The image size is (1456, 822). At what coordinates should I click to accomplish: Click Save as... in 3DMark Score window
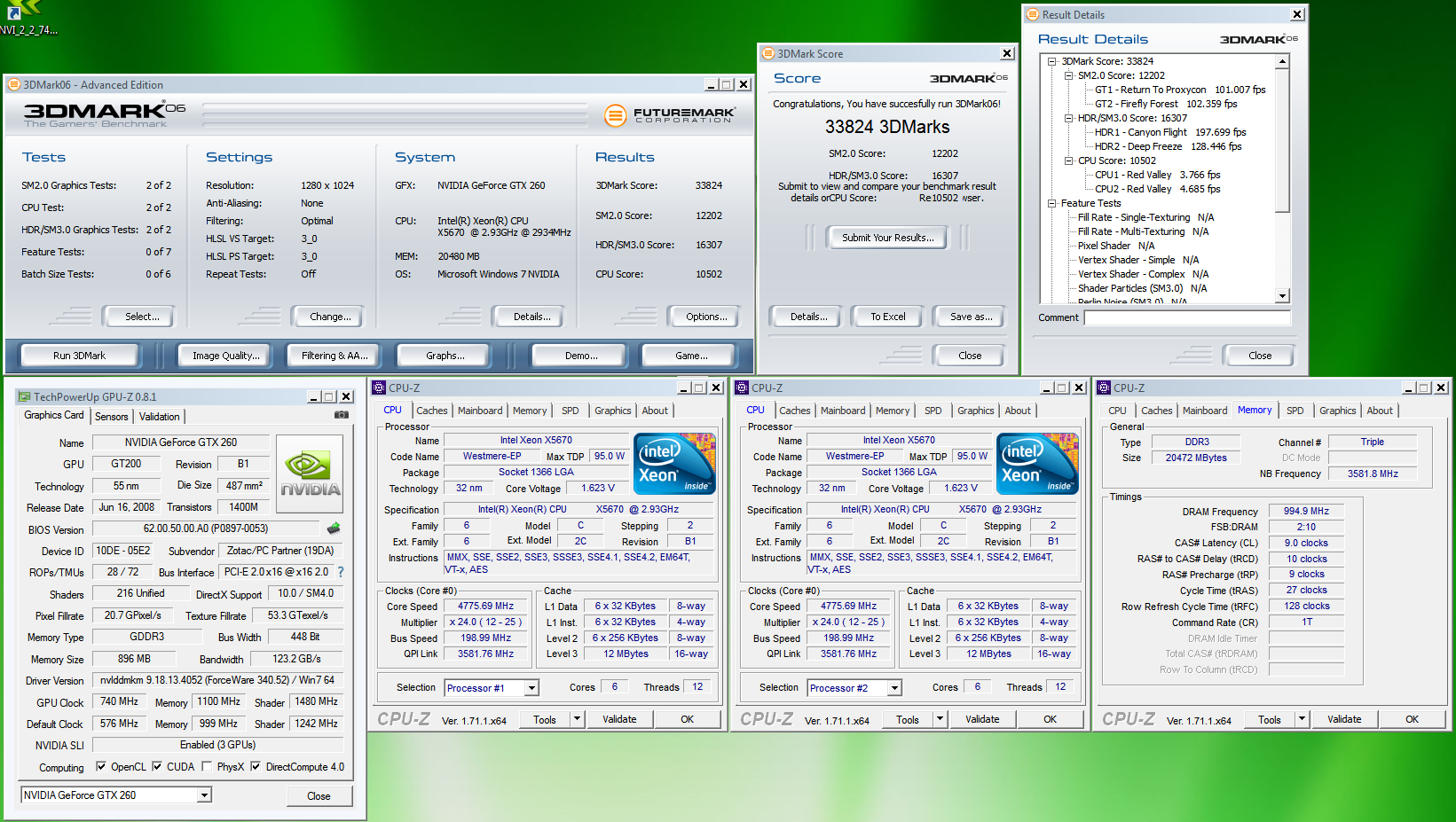click(x=971, y=317)
